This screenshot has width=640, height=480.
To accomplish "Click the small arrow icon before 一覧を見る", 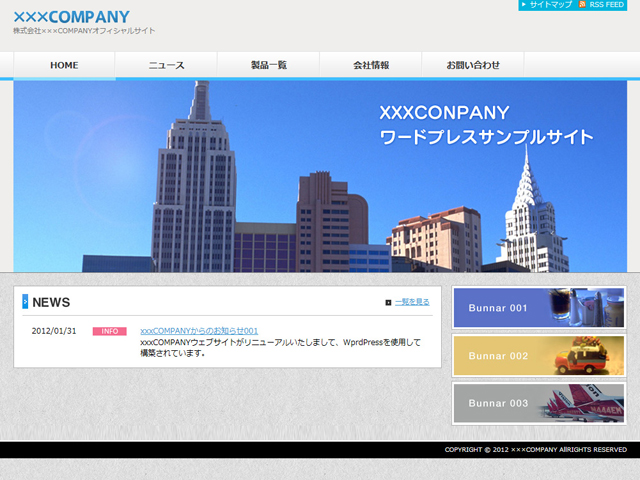I will pos(388,302).
